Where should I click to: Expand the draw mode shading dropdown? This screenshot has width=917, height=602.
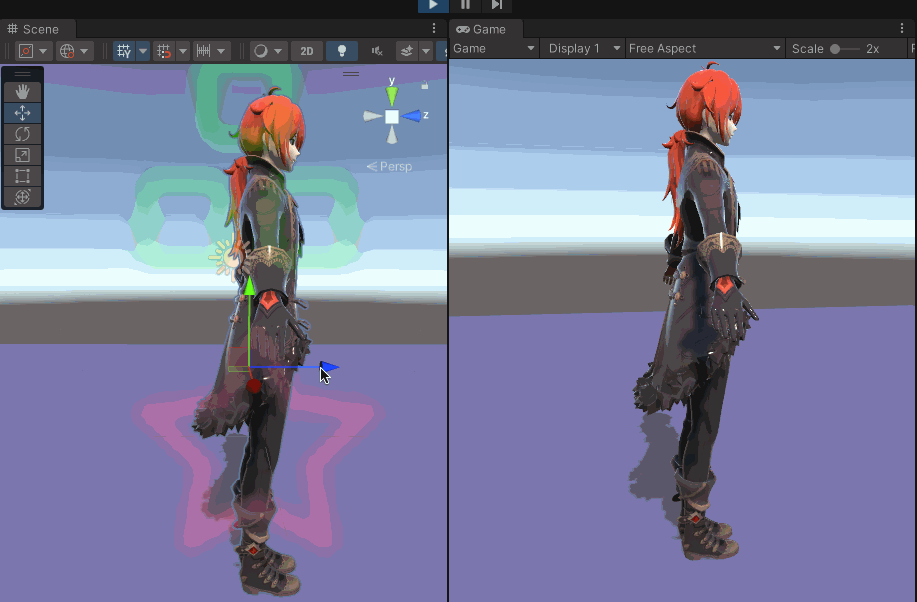tap(268, 51)
